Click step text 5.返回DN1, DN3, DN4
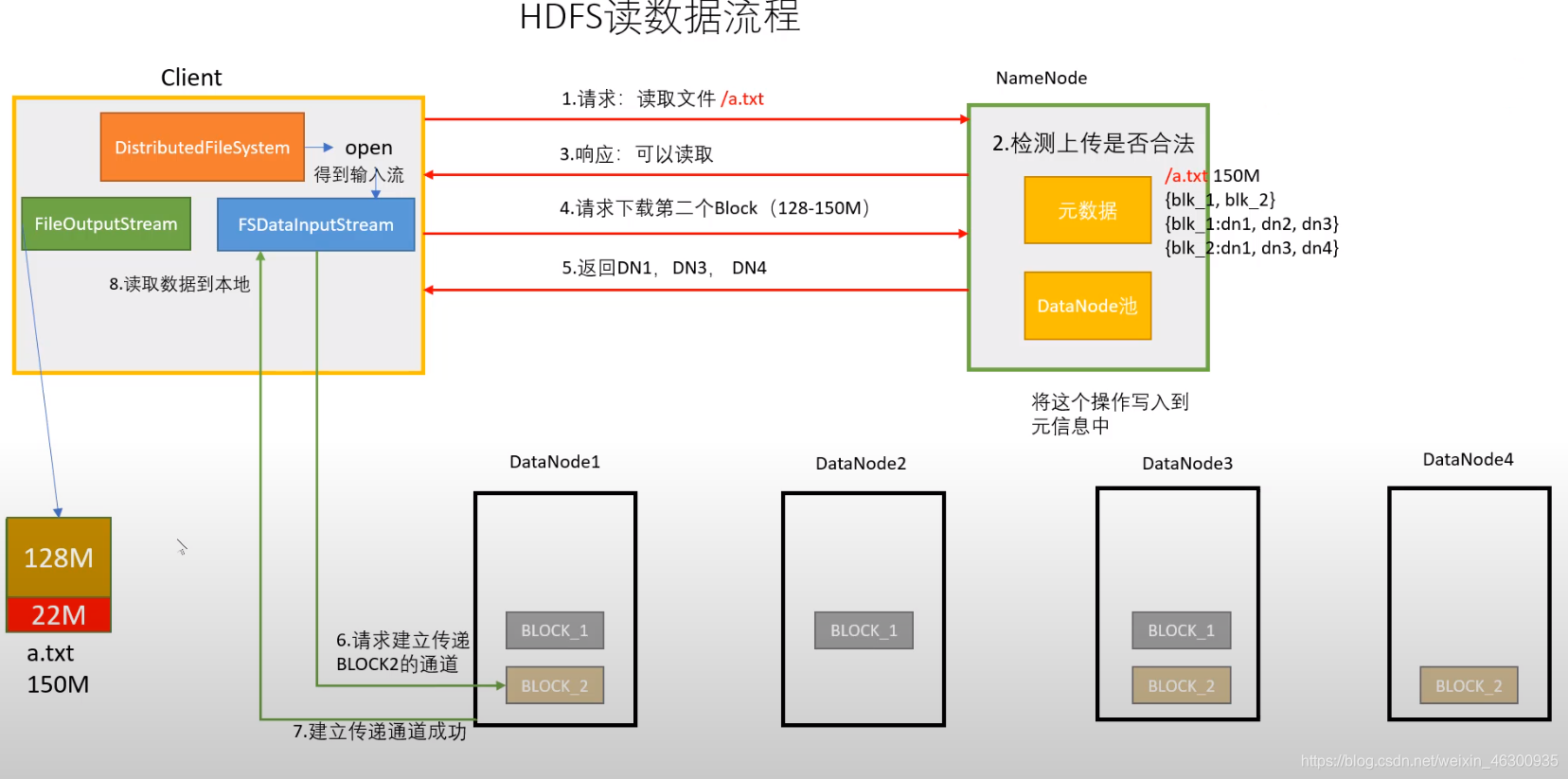1568x779 pixels. click(x=664, y=268)
